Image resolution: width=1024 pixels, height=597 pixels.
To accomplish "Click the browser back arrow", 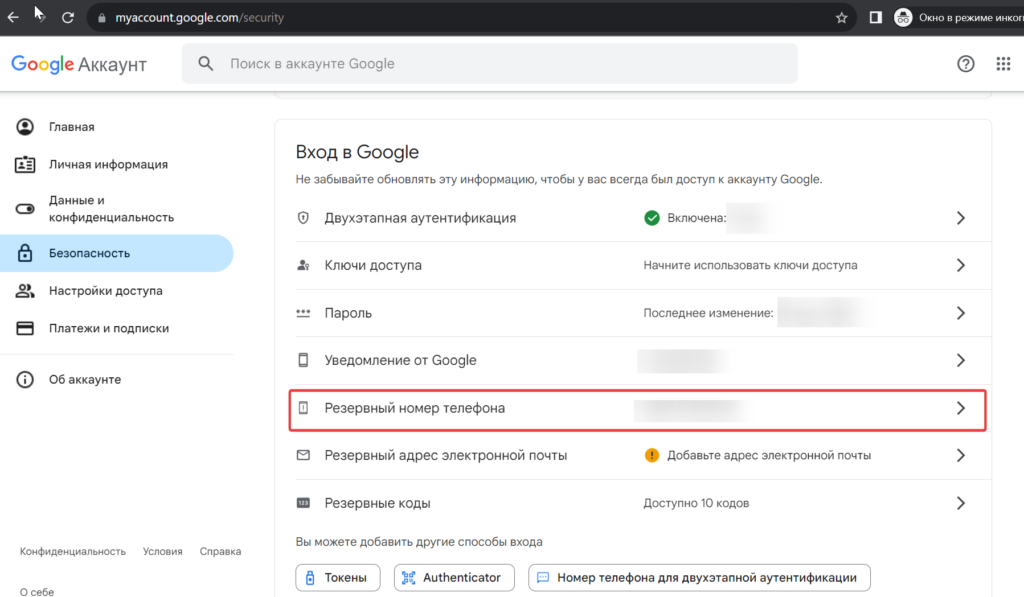I will pyautogui.click(x=13, y=18).
